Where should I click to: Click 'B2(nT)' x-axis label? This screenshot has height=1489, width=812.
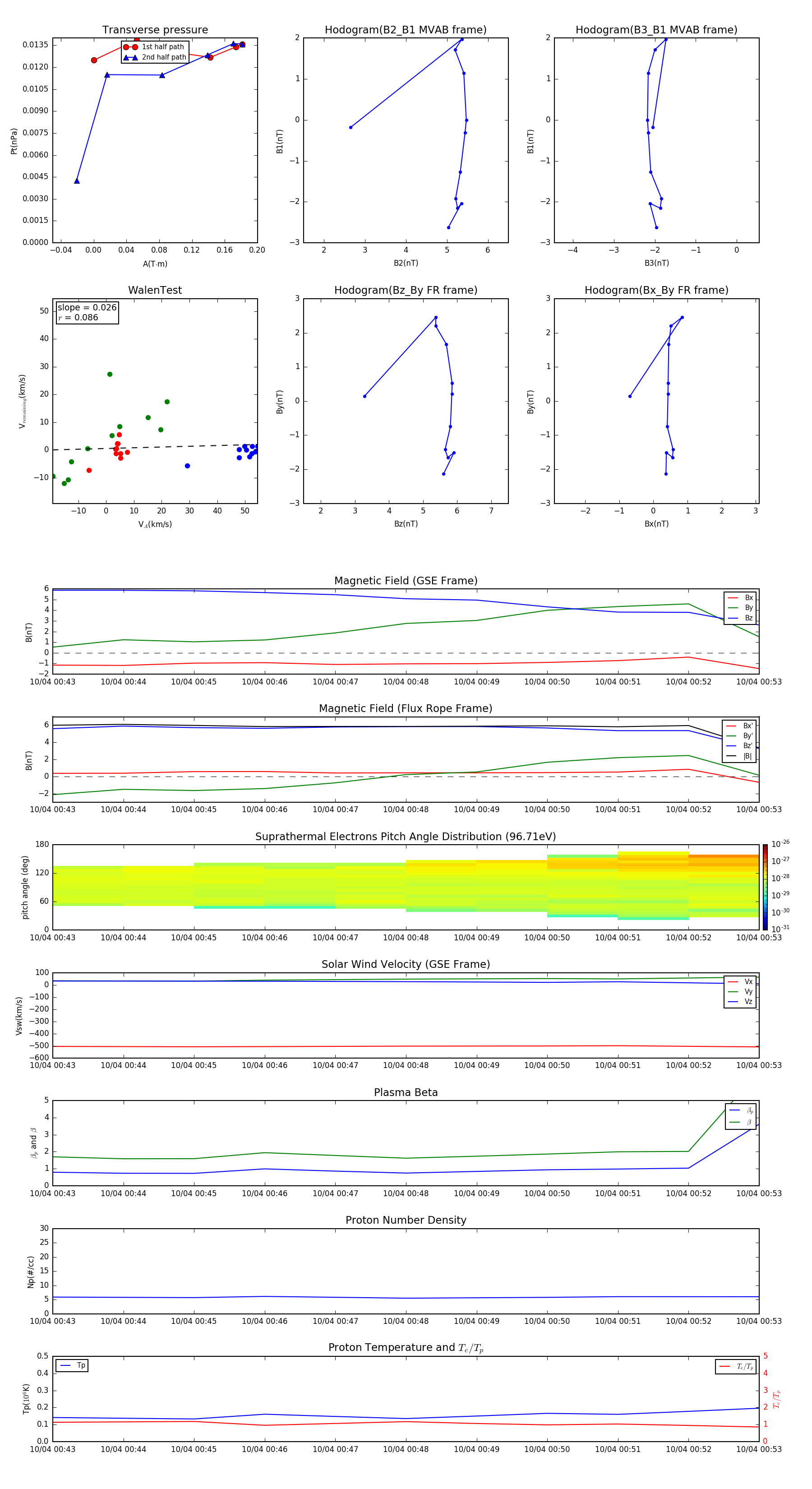pos(406,263)
